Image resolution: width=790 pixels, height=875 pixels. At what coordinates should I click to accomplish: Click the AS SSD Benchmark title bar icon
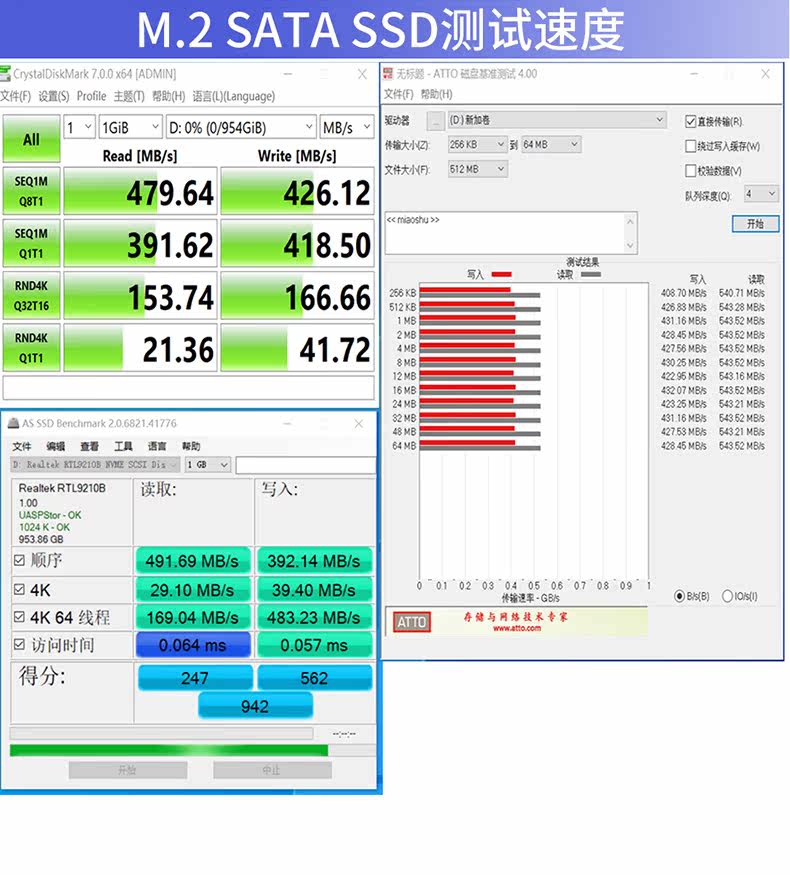pos(13,424)
